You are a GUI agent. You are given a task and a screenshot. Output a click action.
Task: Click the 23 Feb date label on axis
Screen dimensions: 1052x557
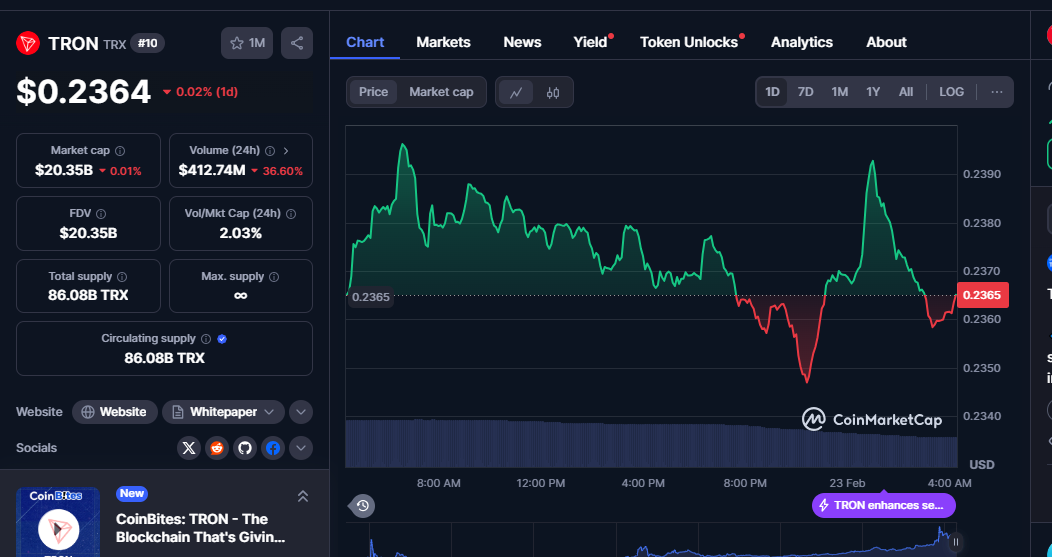[847, 483]
